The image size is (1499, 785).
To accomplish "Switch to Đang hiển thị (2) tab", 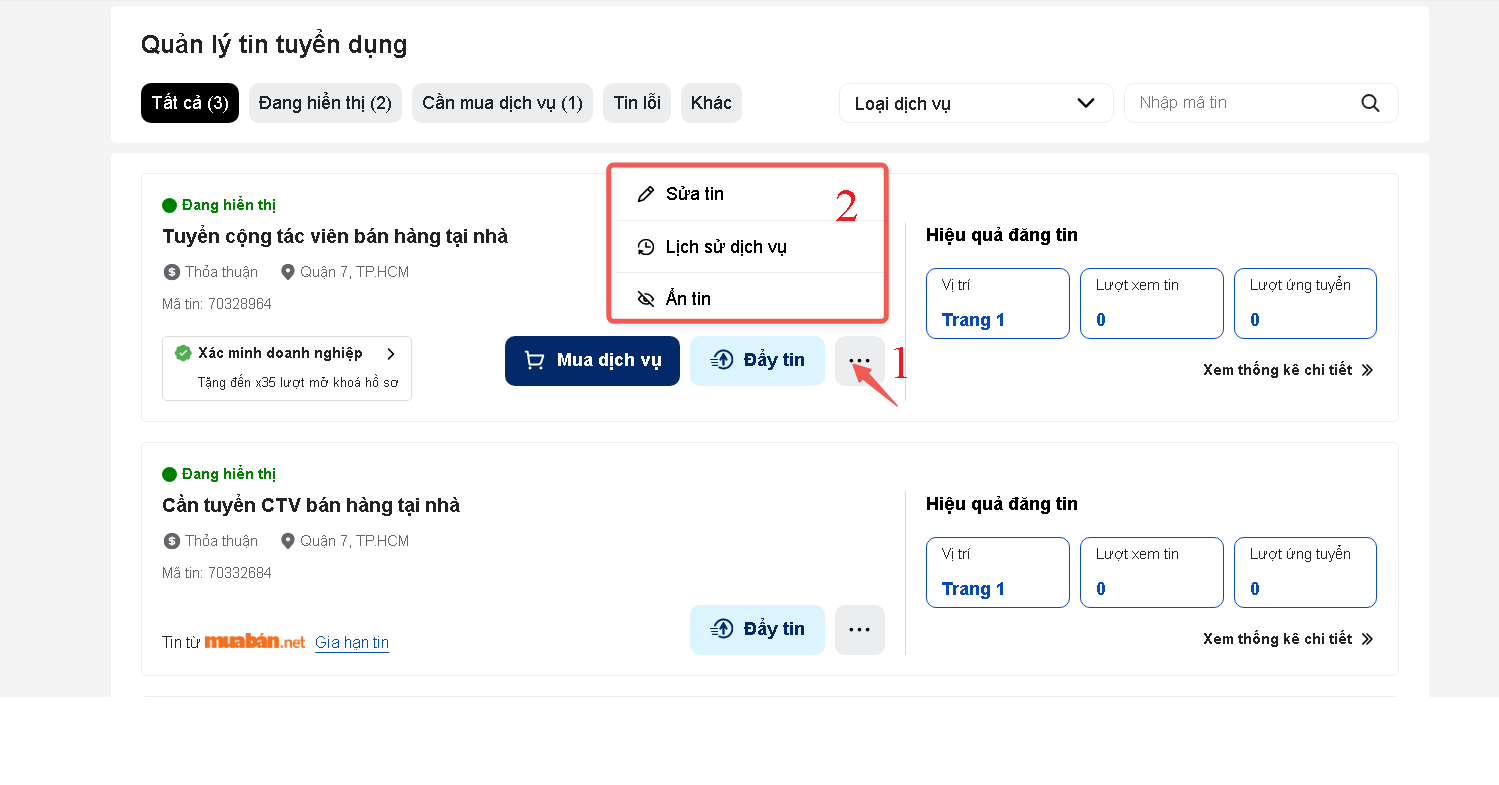I will pyautogui.click(x=325, y=103).
